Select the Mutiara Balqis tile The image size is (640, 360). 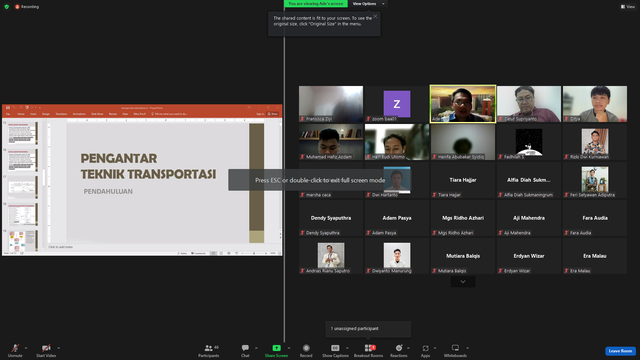(463, 256)
